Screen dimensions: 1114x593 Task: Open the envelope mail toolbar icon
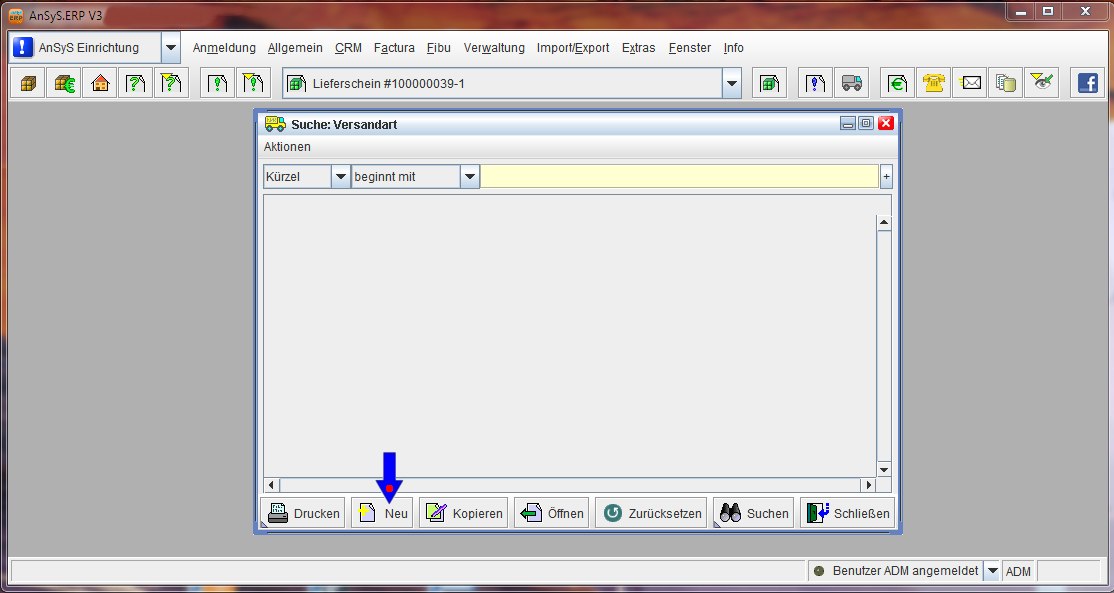click(x=970, y=84)
